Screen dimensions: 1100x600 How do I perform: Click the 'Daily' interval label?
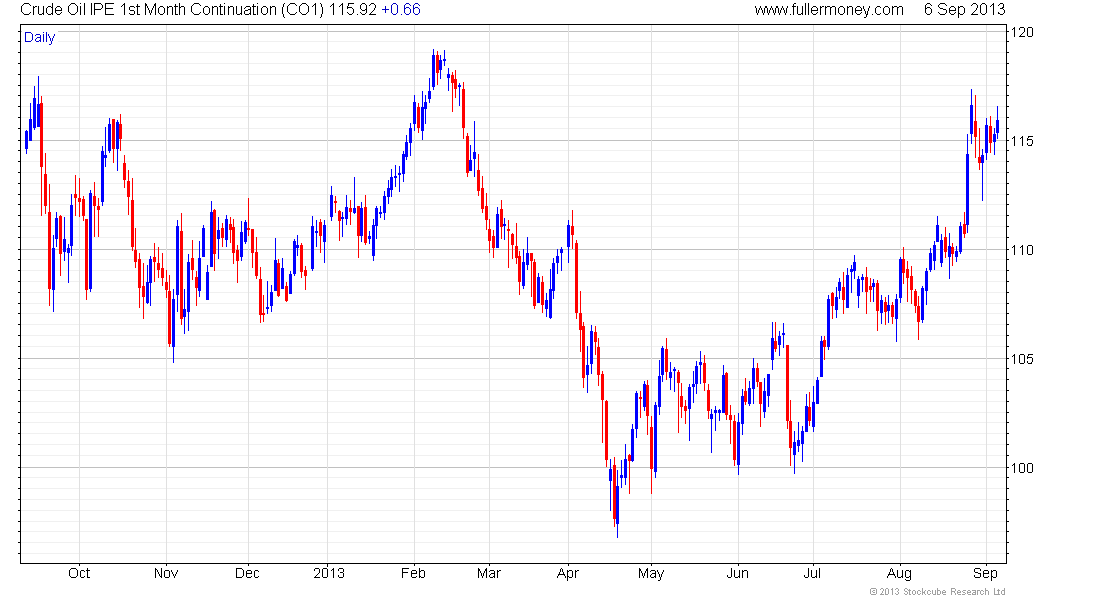[x=39, y=37]
